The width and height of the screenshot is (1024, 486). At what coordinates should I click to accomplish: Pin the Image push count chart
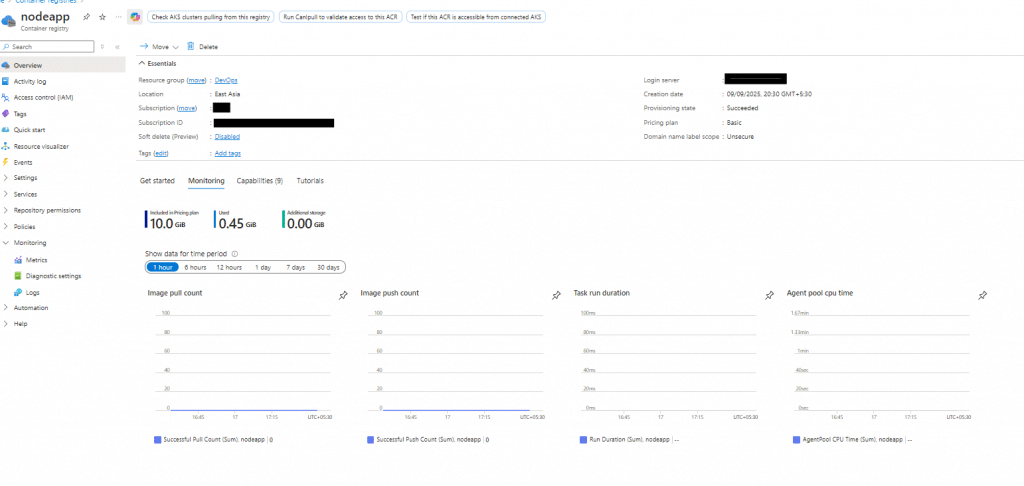[x=556, y=295]
